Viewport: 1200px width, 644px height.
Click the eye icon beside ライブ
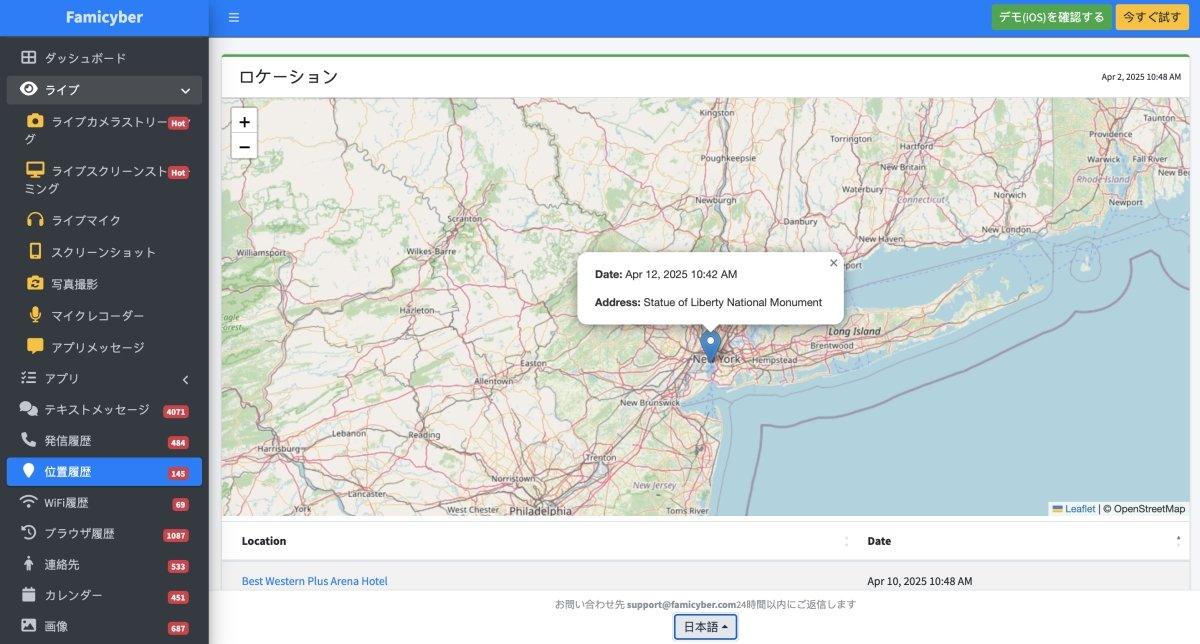29,89
